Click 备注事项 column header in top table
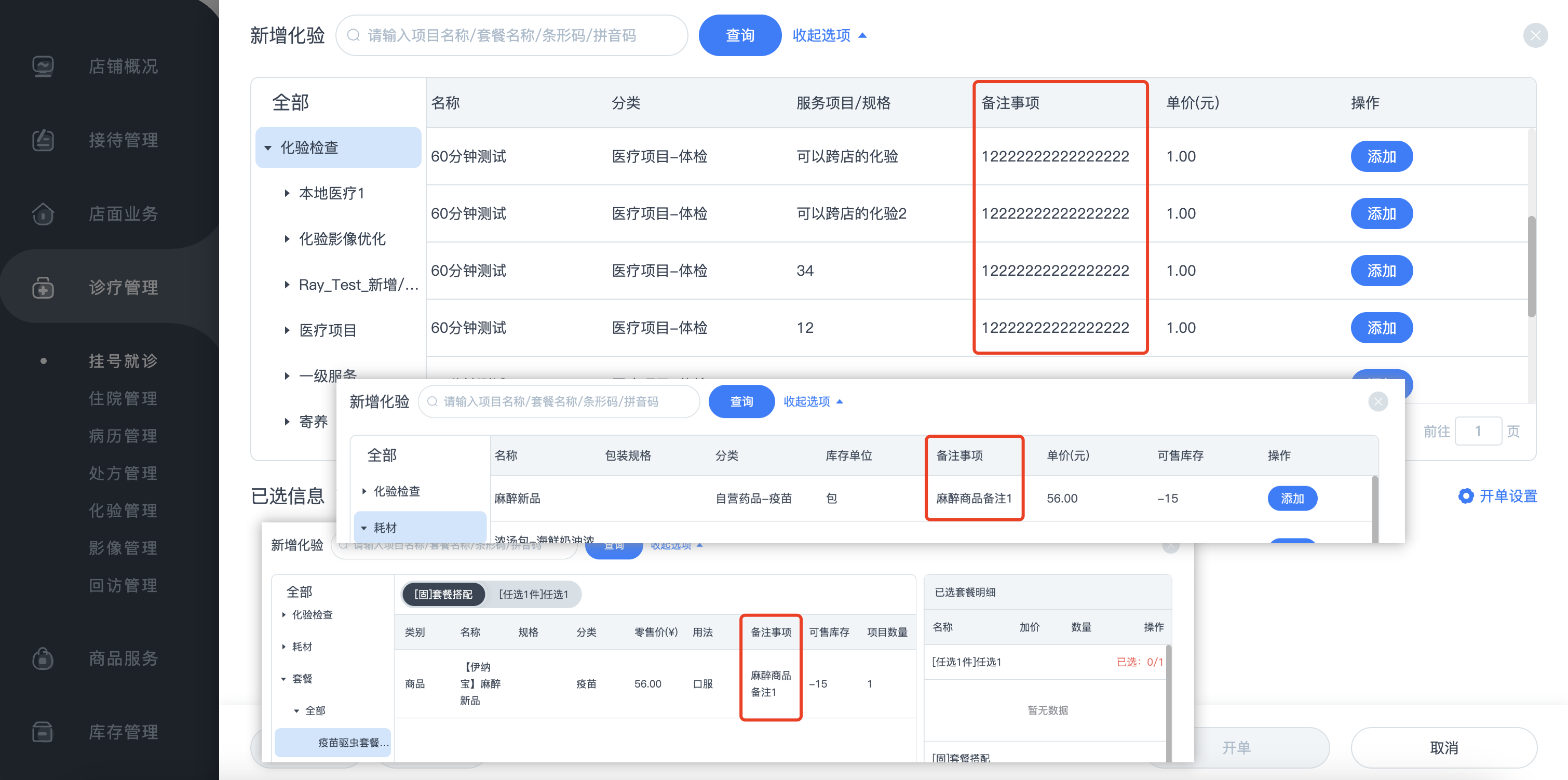Screen dimensions: 1568x780 (x=1010, y=103)
